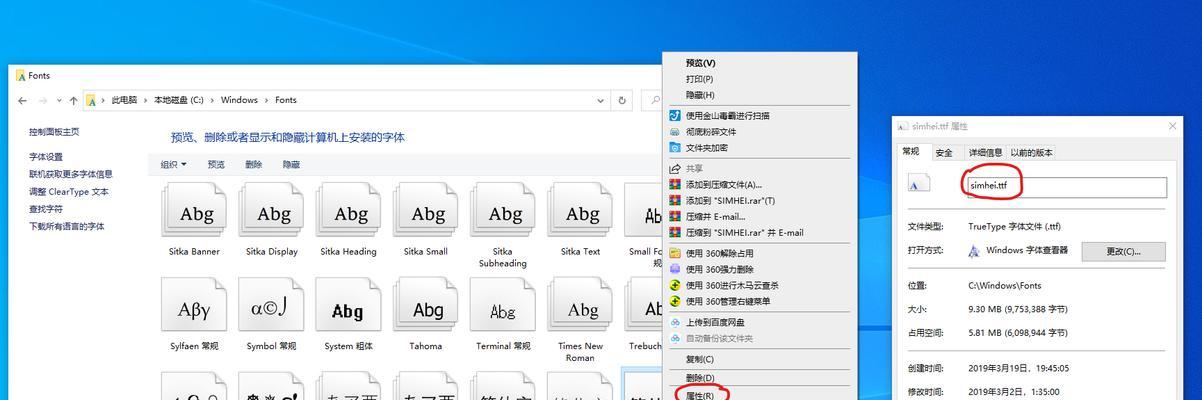Click the folder encryption menu icon

tap(675, 148)
